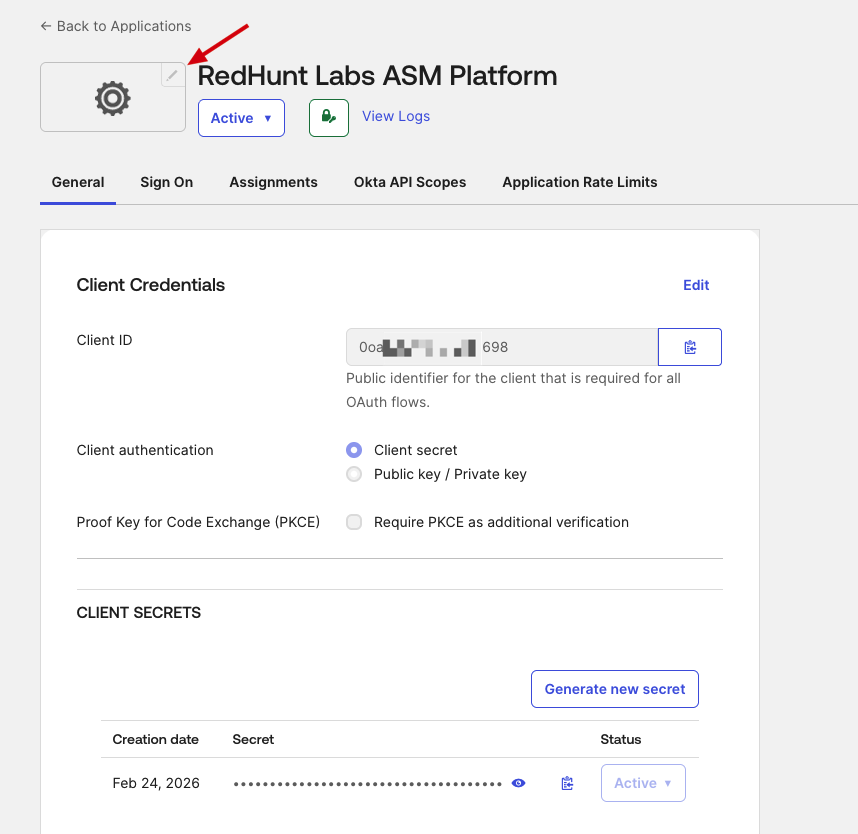The image size is (858, 834).
Task: Expand the secret's Active status dropdown
Action: [642, 783]
